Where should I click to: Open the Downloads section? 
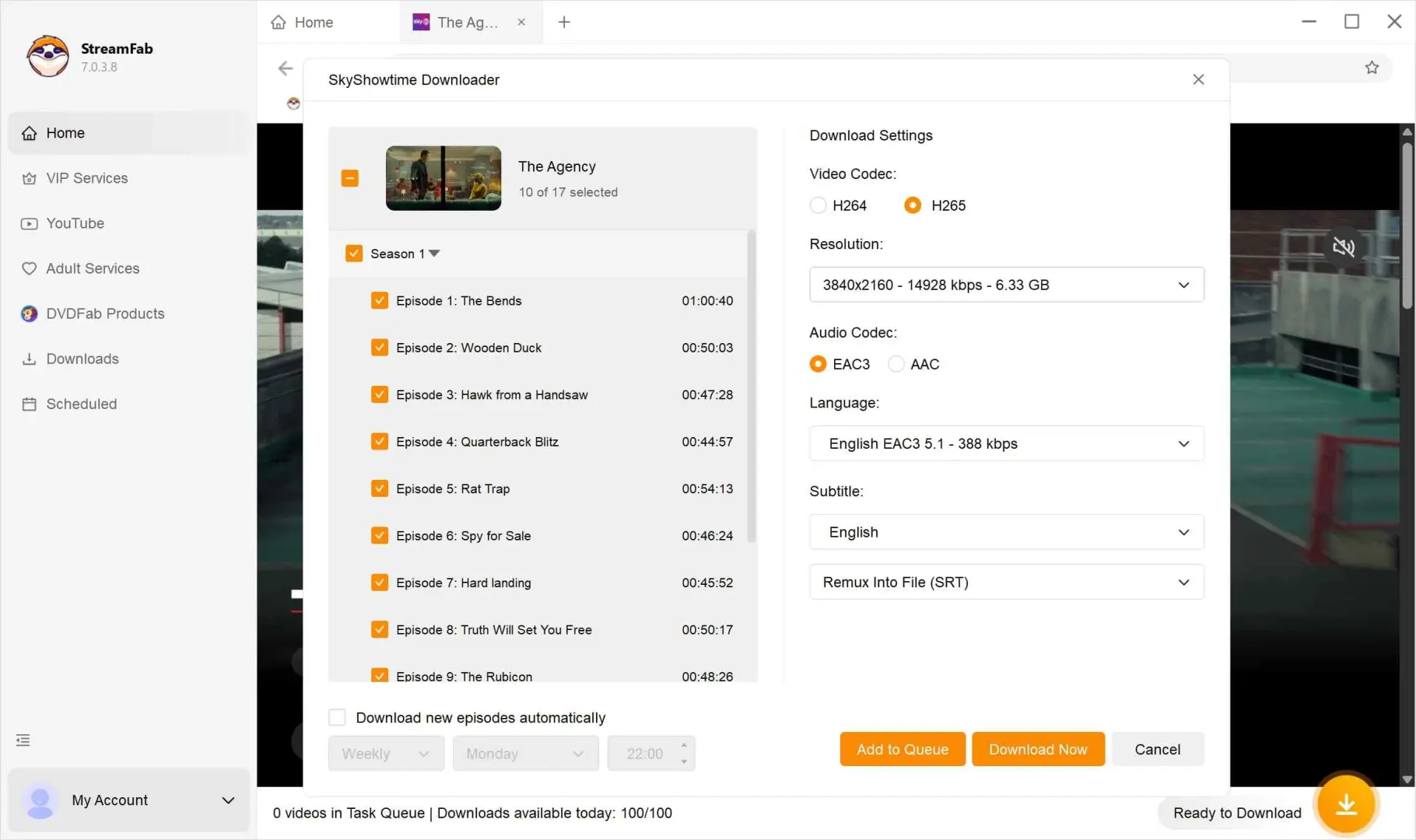coord(128,359)
